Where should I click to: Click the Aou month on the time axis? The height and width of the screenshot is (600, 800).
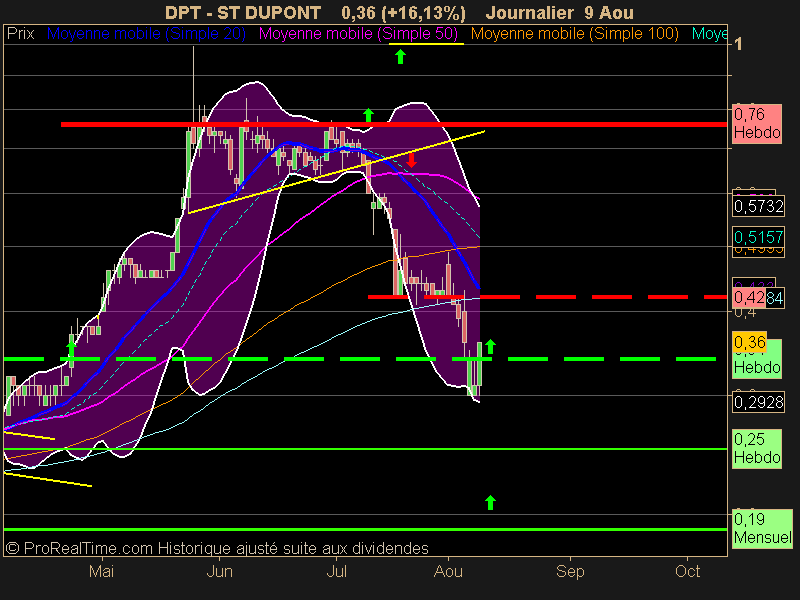448,571
